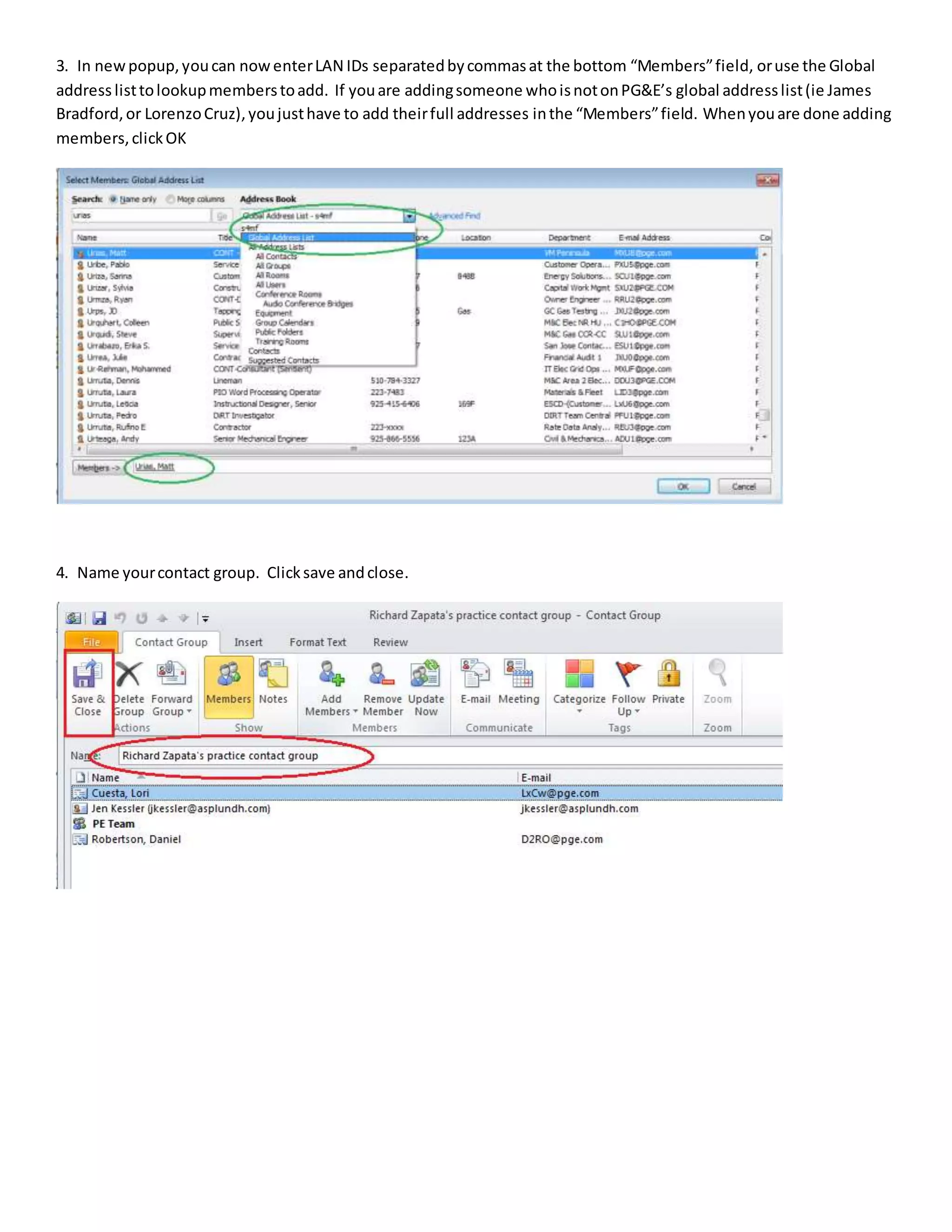The width and height of the screenshot is (952, 1232).
Task: Select All Groups in the address book list
Action: [x=273, y=265]
